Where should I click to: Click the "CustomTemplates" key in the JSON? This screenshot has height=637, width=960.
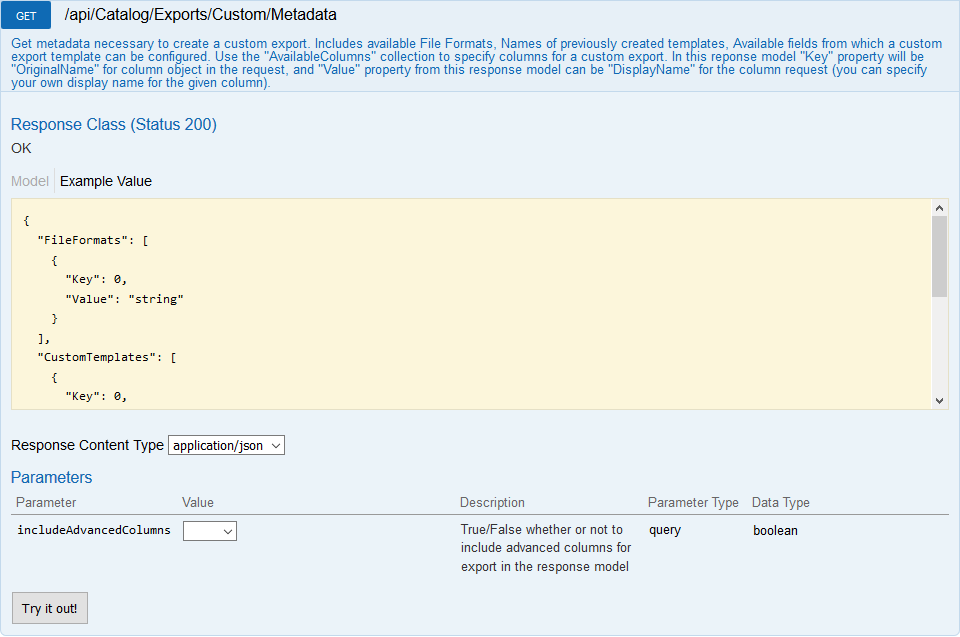click(96, 357)
